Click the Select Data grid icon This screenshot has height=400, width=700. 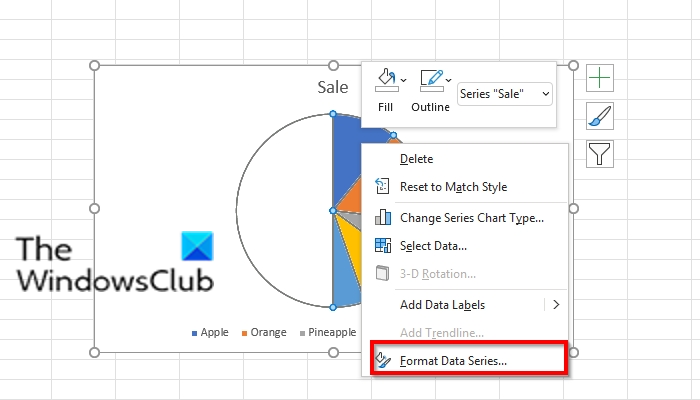tap(383, 246)
